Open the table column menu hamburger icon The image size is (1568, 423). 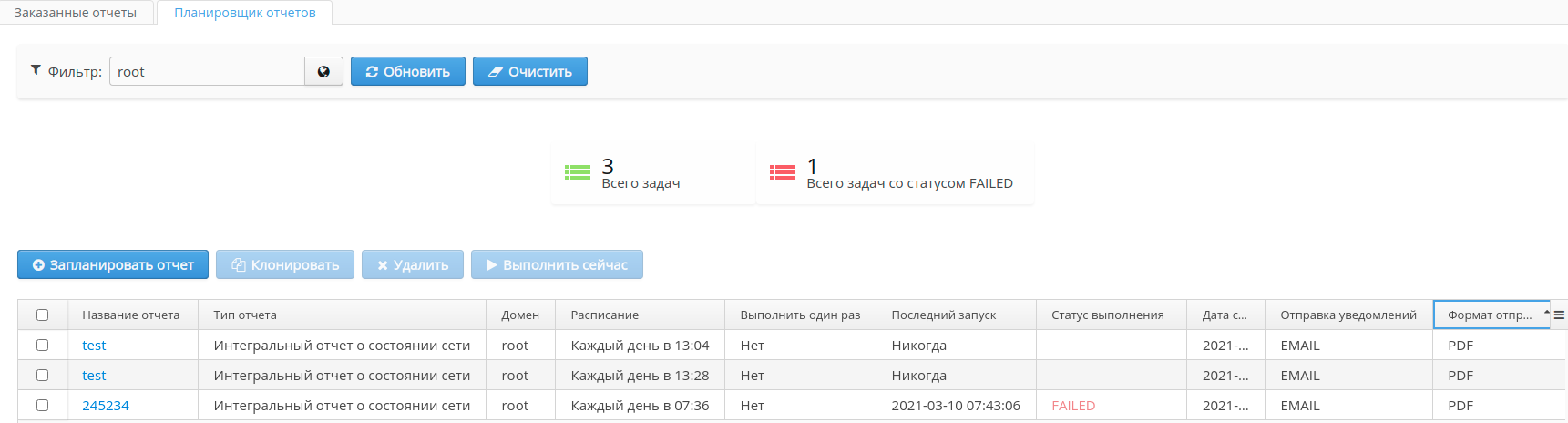(1559, 315)
